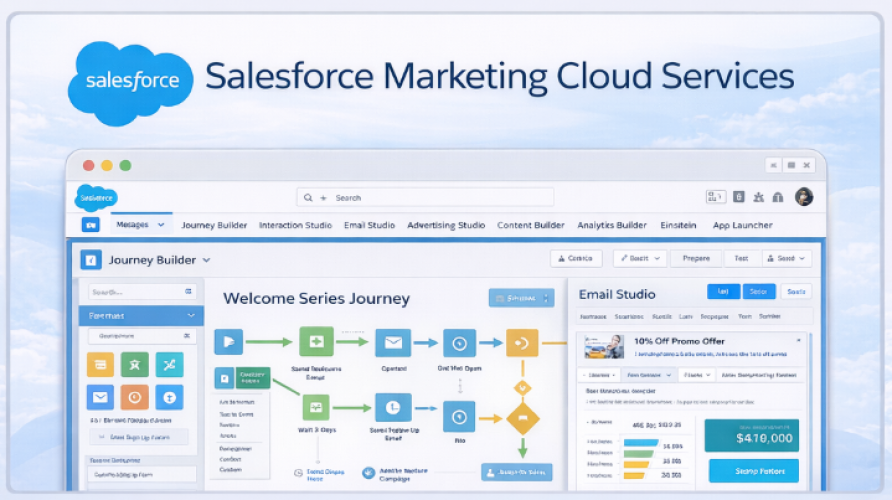Click the blue envelope email icon in palette
Screen dimensions: 892x500
pos(100,397)
